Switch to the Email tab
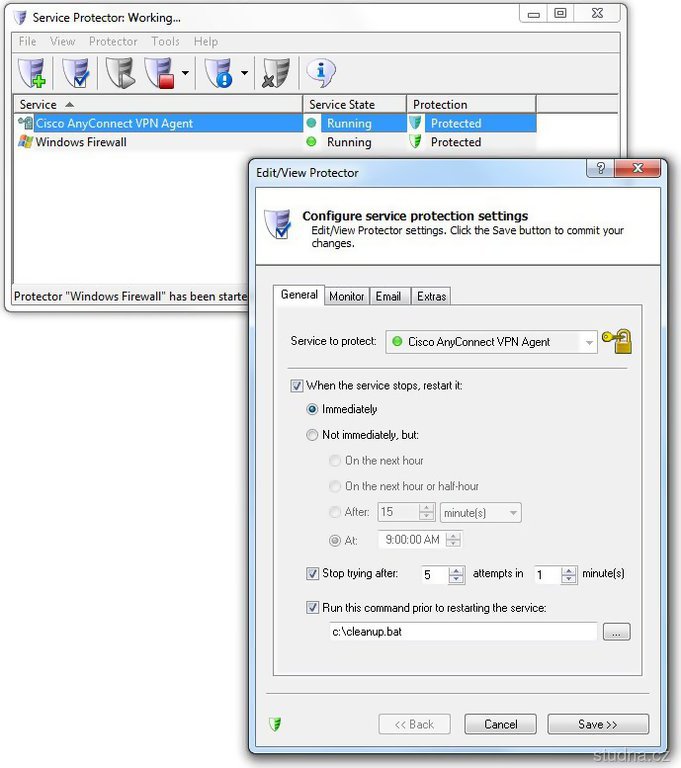Image resolution: width=681 pixels, height=768 pixels. (389, 296)
